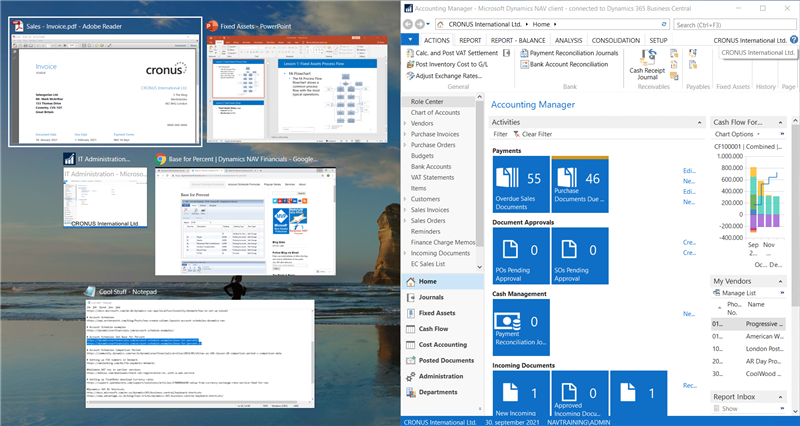Switch to the IT Administration window thumbnail

point(105,197)
